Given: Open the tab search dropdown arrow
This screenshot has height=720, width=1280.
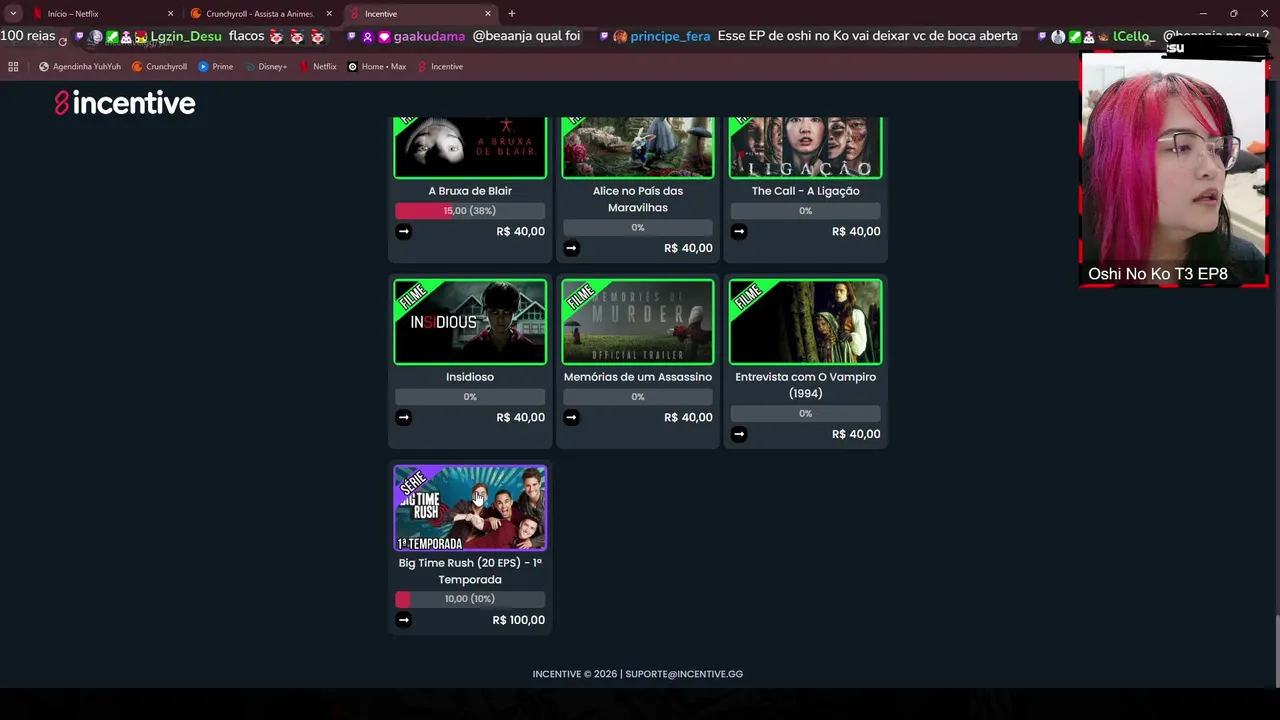Looking at the screenshot, I should tap(13, 13).
